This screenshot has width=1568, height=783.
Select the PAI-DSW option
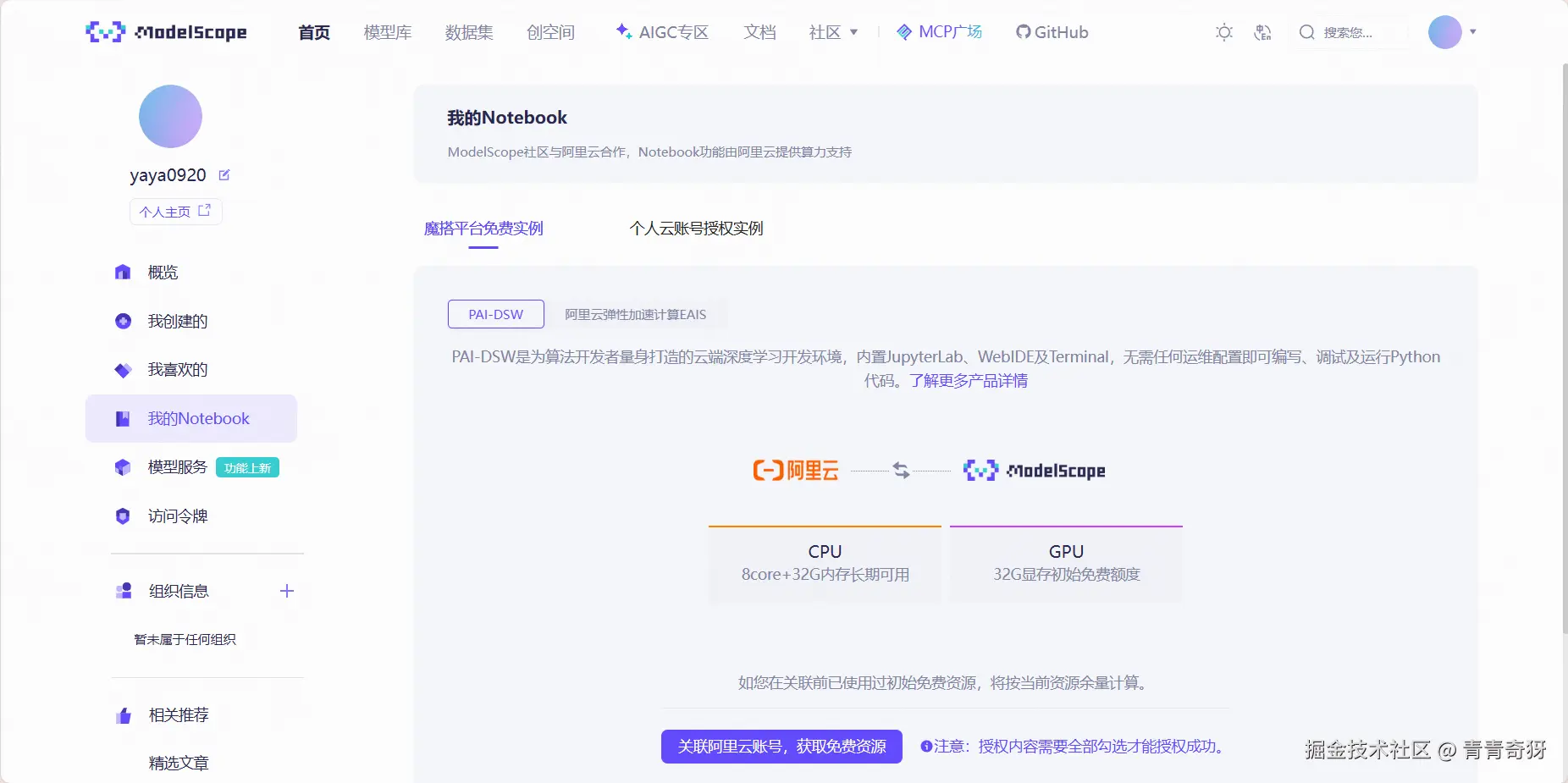click(496, 314)
